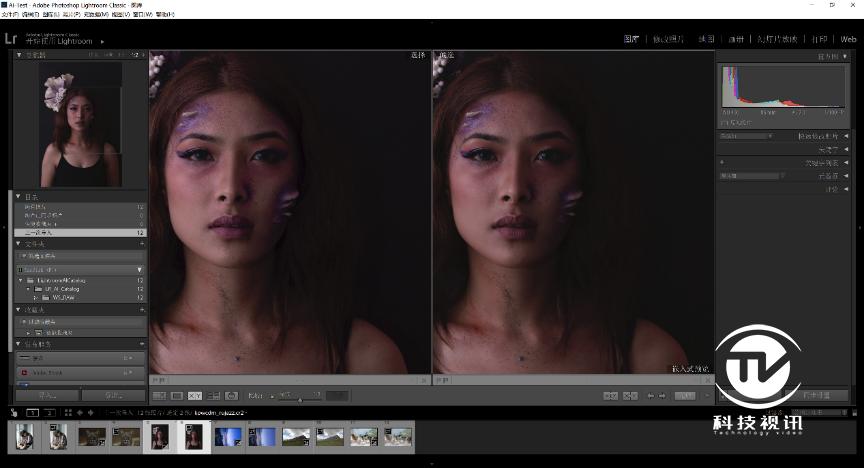
Task: Adjust the zoom slider in the toolbar
Action: point(299,396)
